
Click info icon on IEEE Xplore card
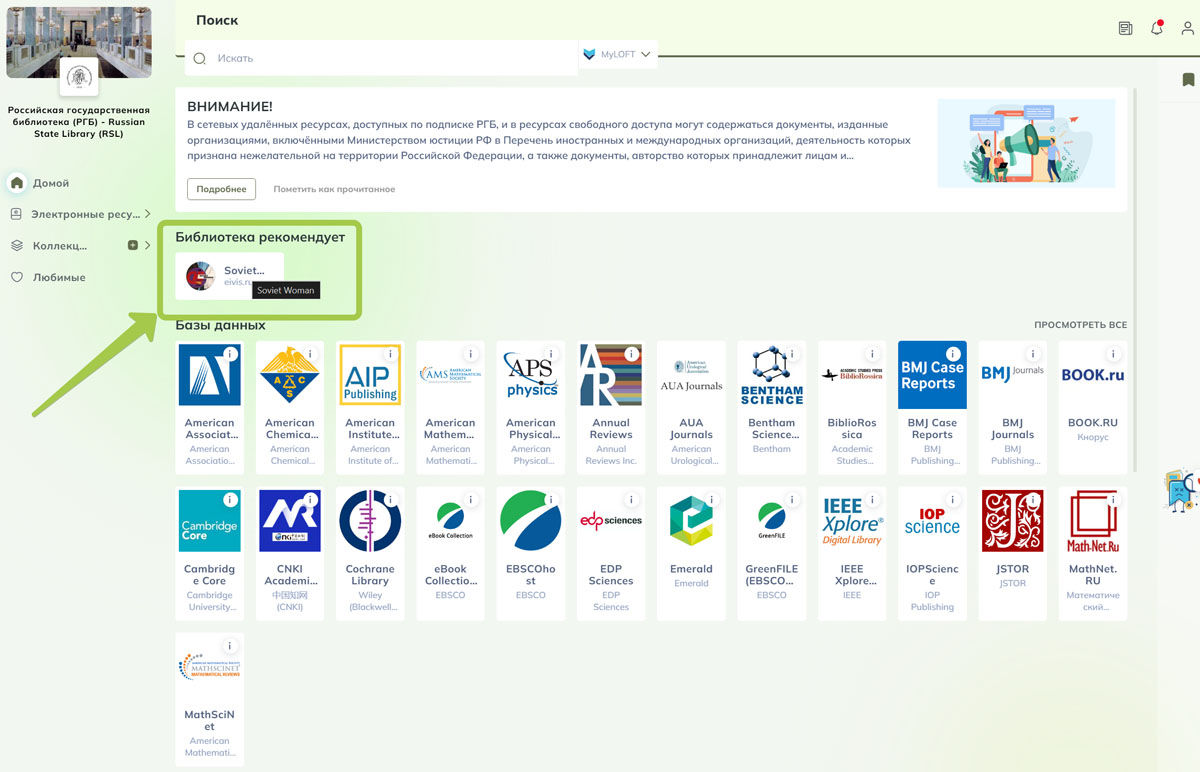pyautogui.click(x=872, y=500)
